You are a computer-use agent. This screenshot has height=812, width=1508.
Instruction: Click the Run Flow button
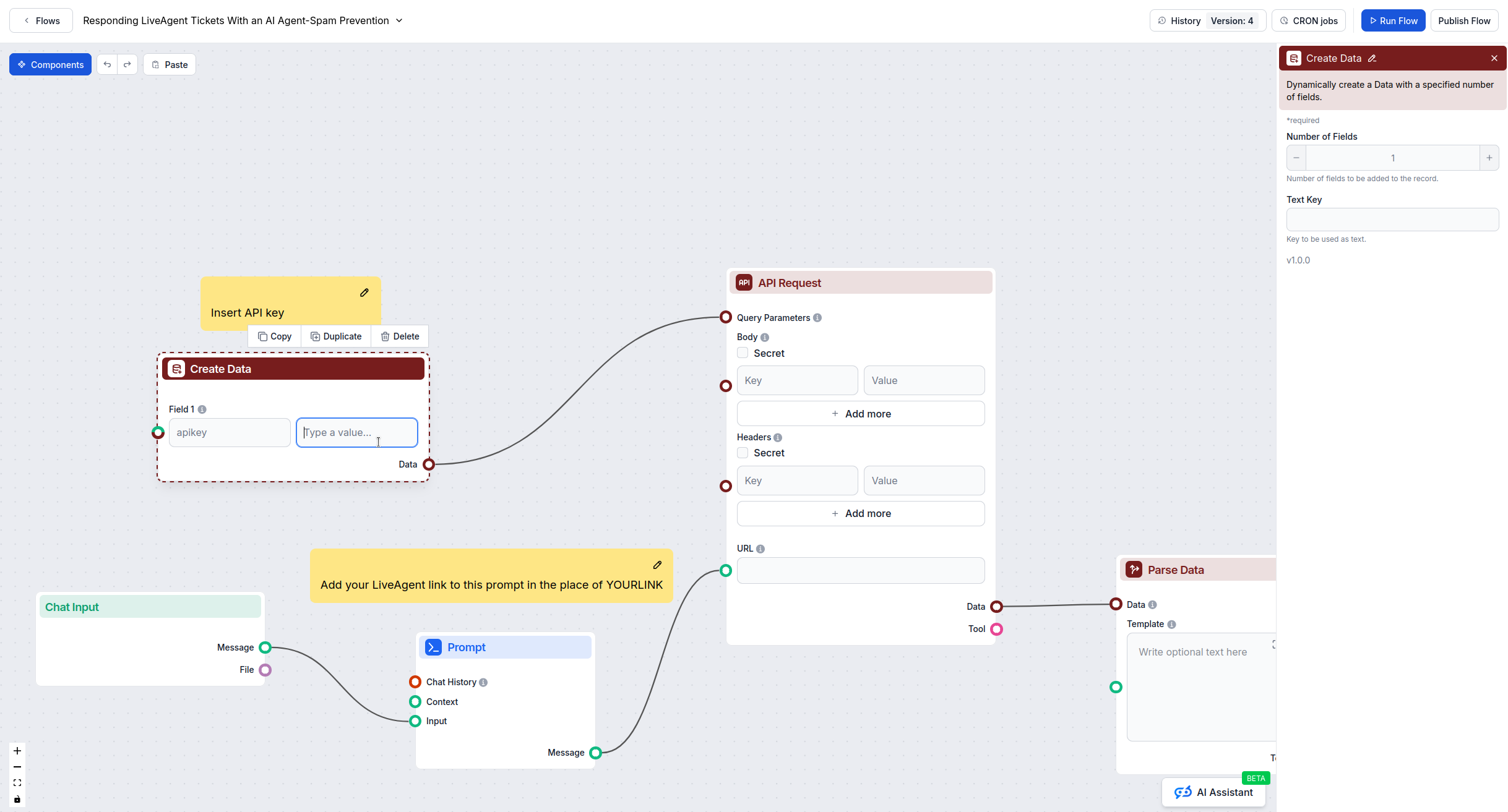[x=1393, y=20]
